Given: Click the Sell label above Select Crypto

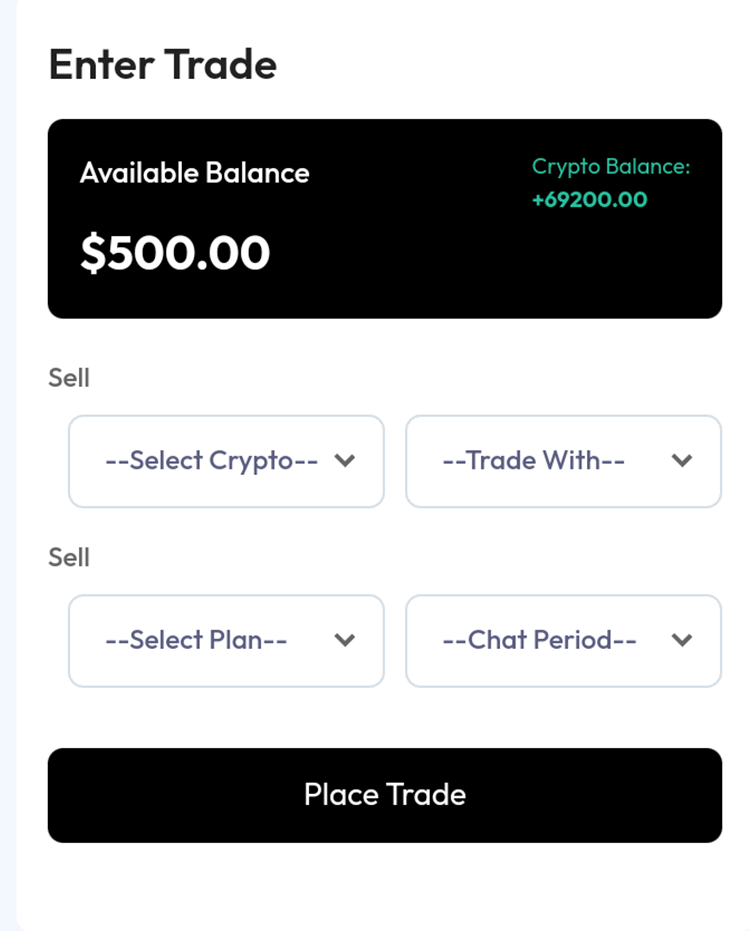Looking at the screenshot, I should [69, 378].
